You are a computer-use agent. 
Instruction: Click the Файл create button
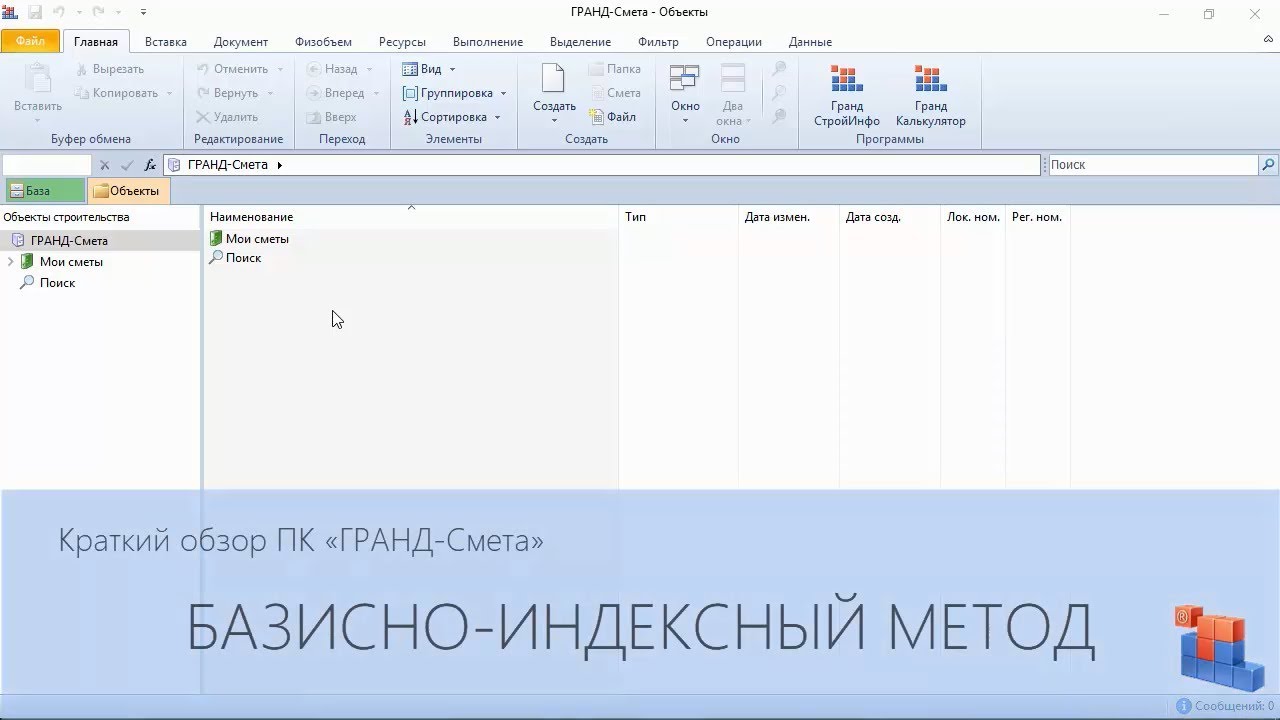612,117
